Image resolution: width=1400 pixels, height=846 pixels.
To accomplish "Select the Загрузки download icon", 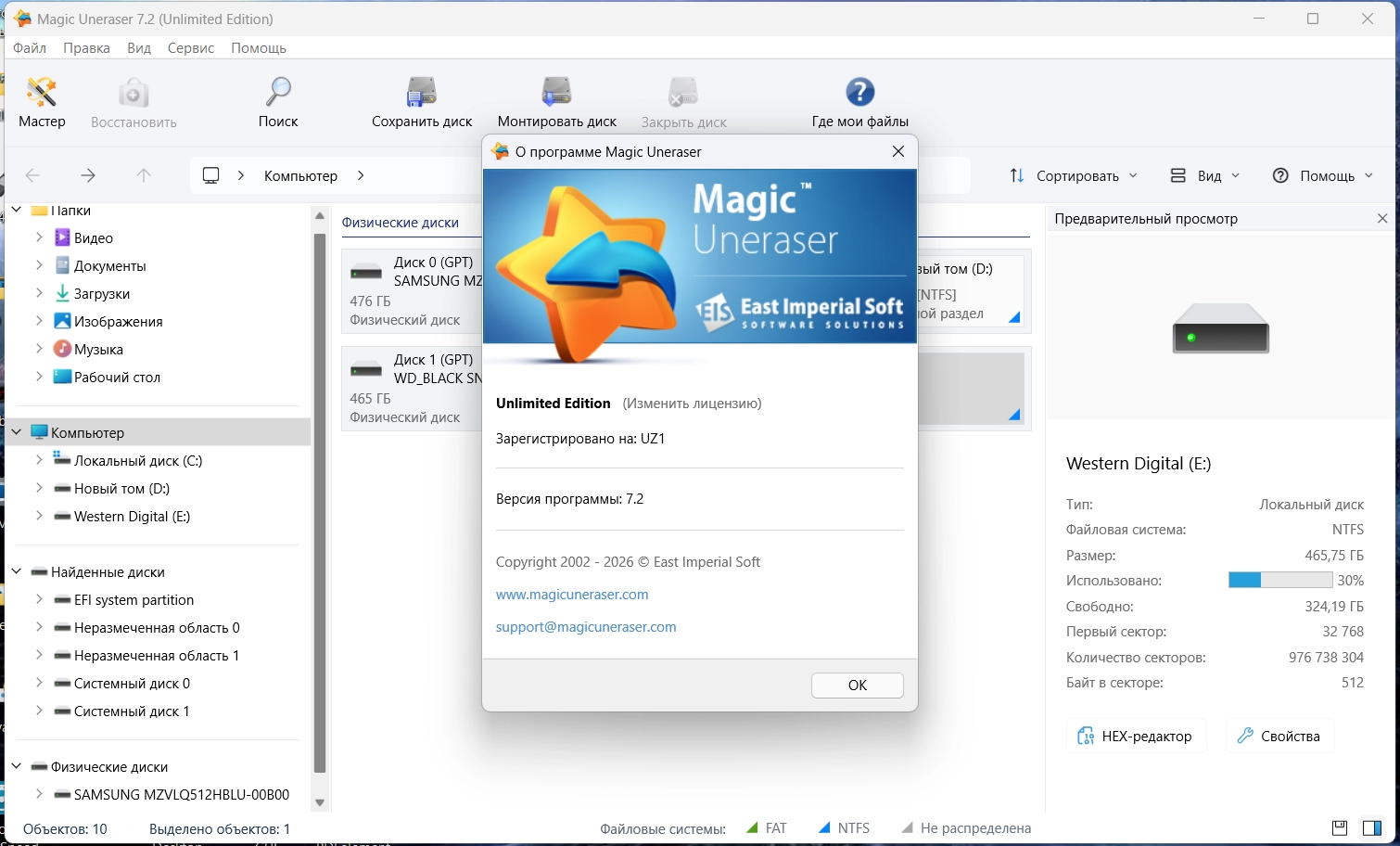I will click(62, 294).
